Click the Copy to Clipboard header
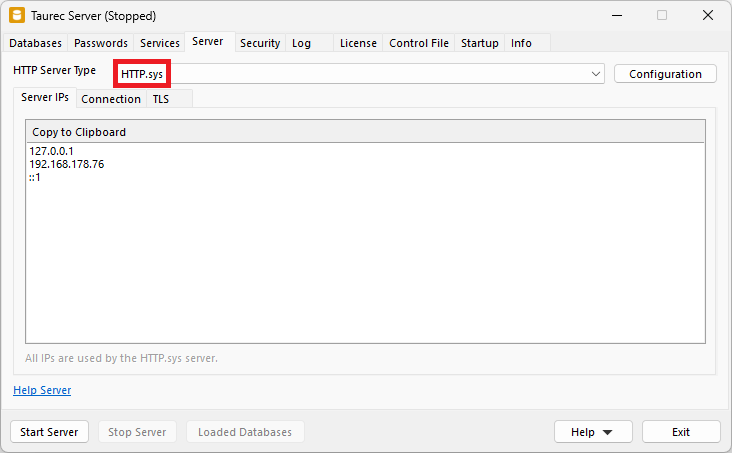This screenshot has height=453, width=732. [365, 132]
